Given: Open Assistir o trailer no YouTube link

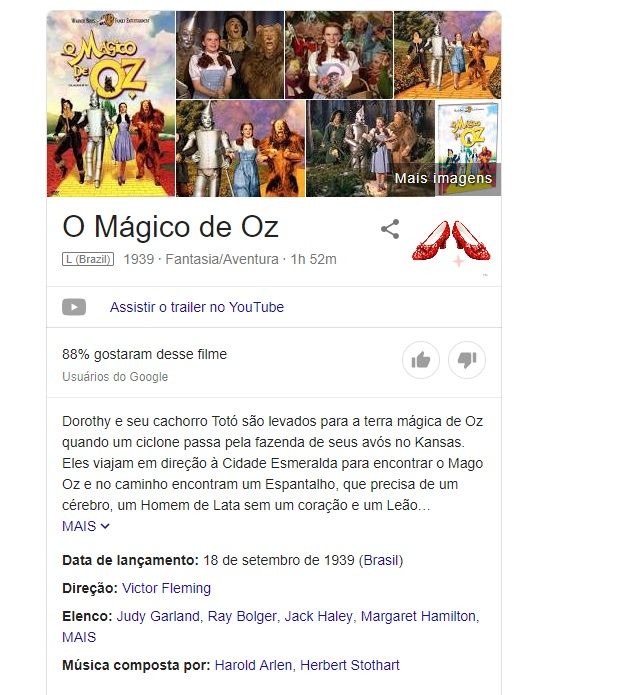Looking at the screenshot, I should click(x=197, y=307).
